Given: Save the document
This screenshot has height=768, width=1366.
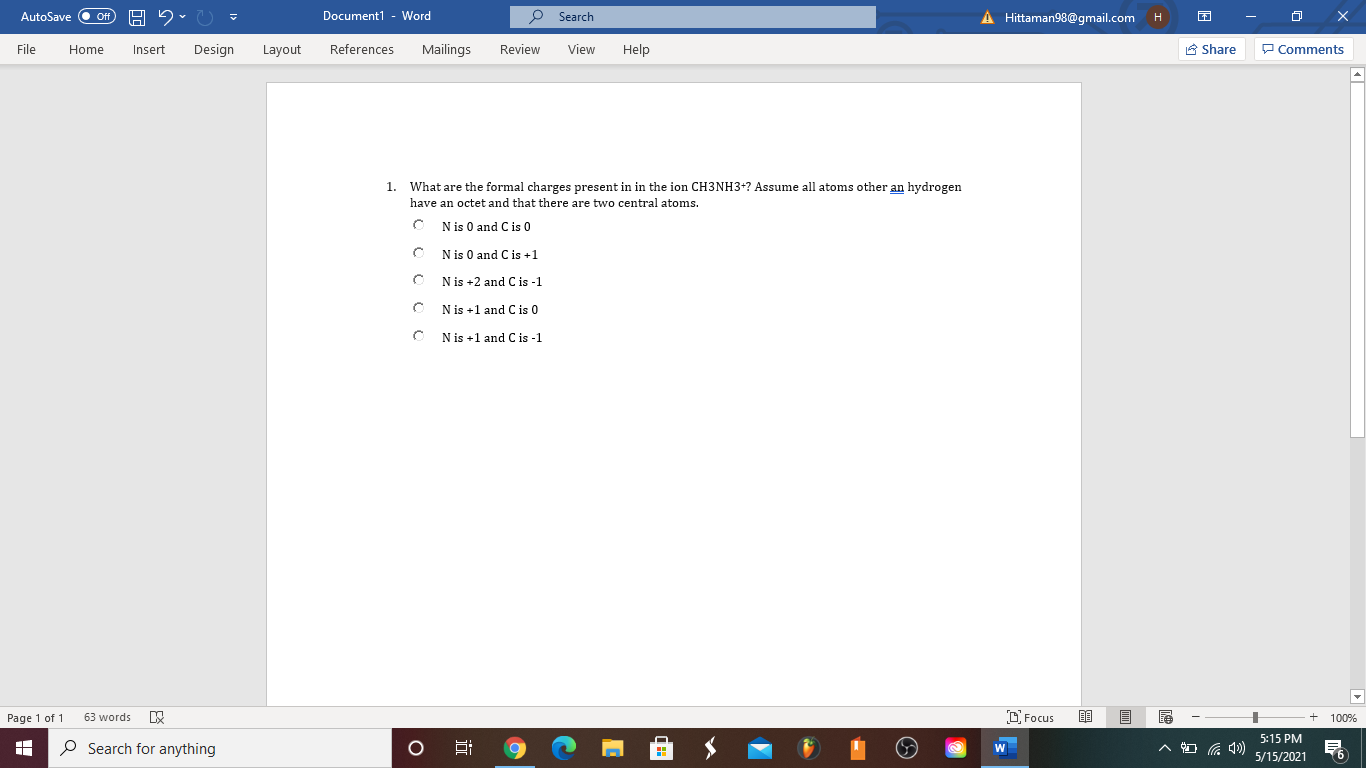Looking at the screenshot, I should click(x=135, y=16).
